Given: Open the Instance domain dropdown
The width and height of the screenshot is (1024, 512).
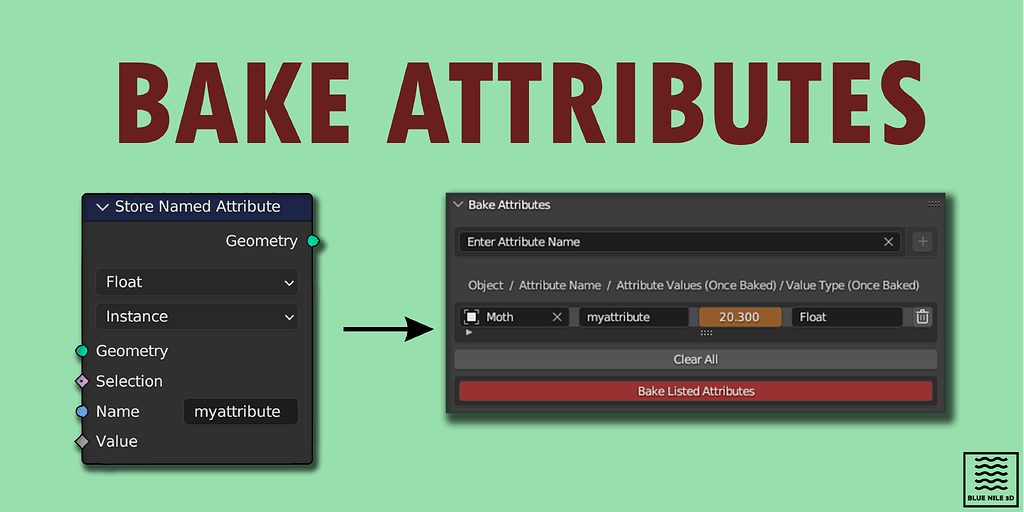Looking at the screenshot, I should tap(197, 317).
